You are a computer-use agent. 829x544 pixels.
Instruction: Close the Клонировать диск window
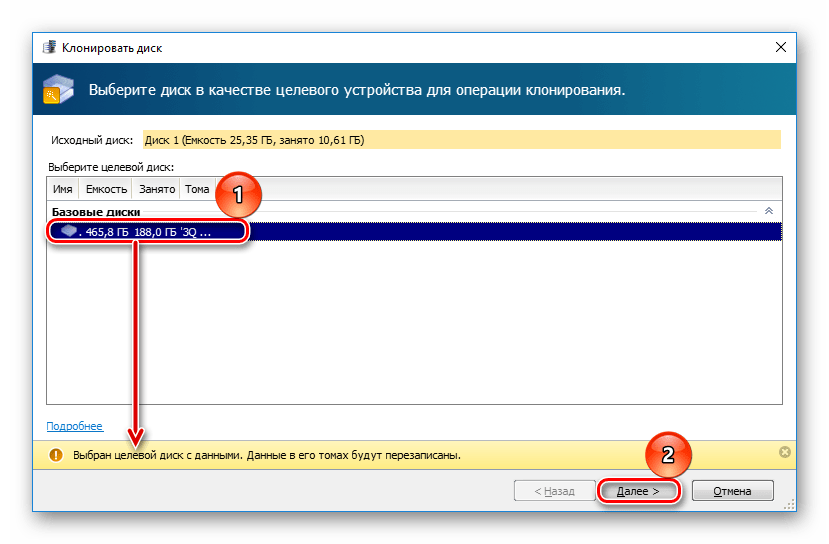780,47
